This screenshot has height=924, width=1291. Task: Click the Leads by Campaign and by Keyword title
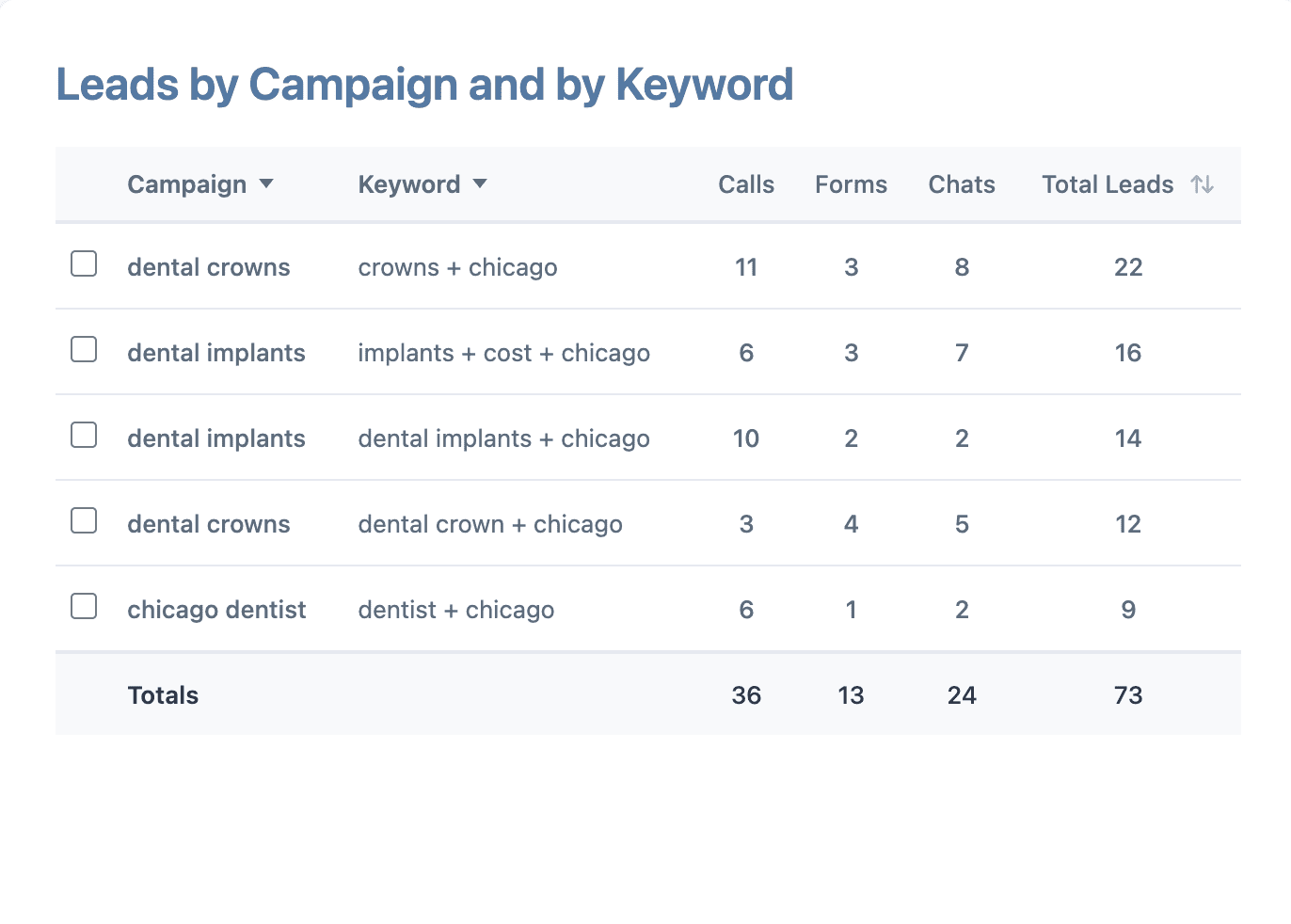(x=424, y=85)
